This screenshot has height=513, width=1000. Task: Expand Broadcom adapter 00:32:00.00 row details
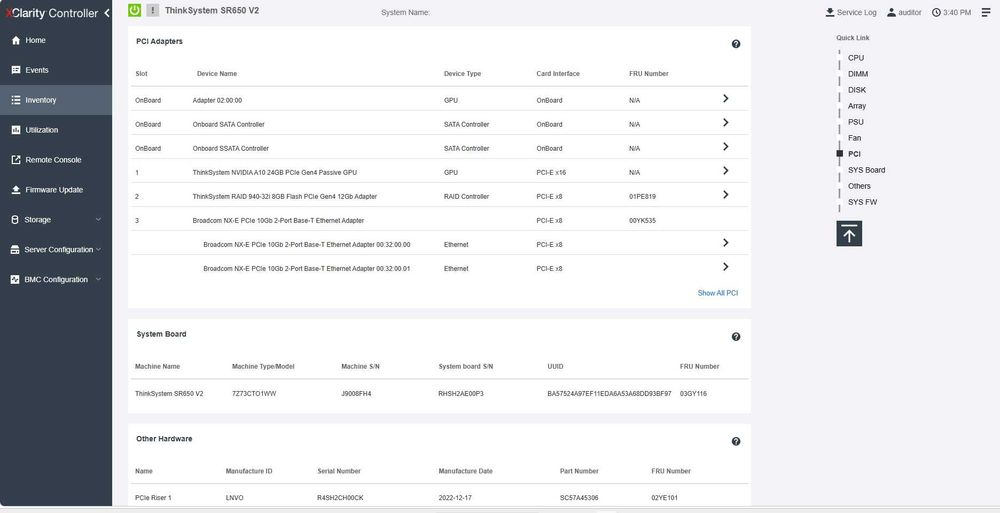(x=726, y=242)
